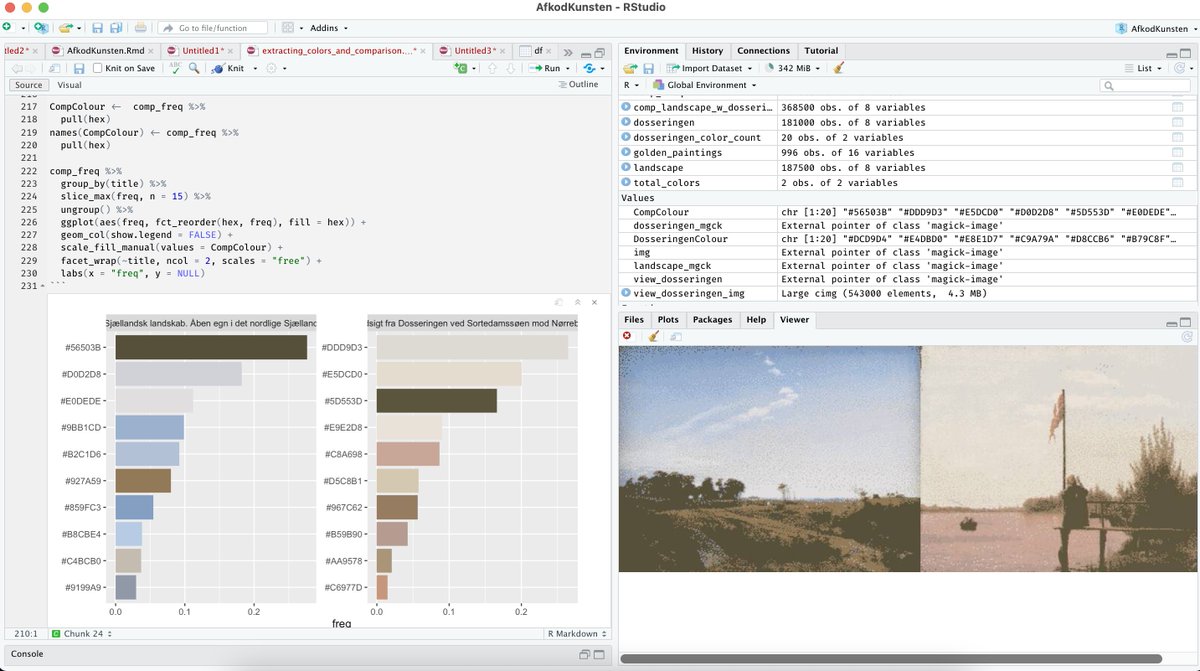Click the publish icon in editor toolbar
1200x671 pixels.
(589, 68)
